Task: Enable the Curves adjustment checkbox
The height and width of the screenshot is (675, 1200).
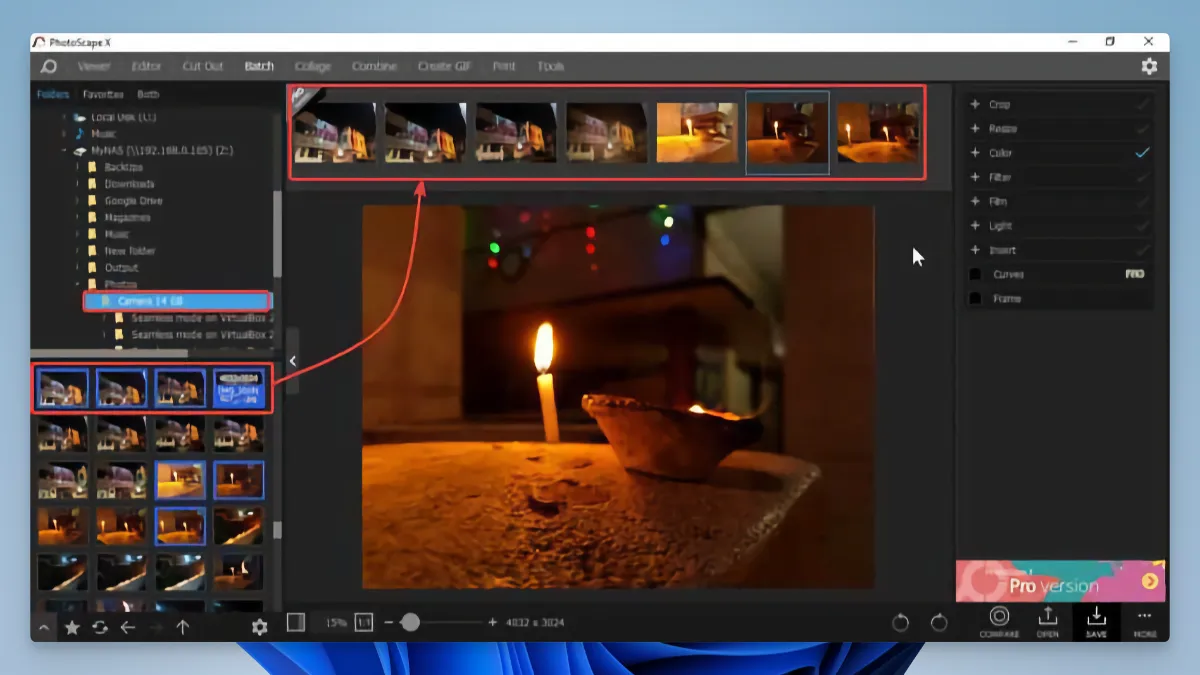Action: (x=973, y=274)
